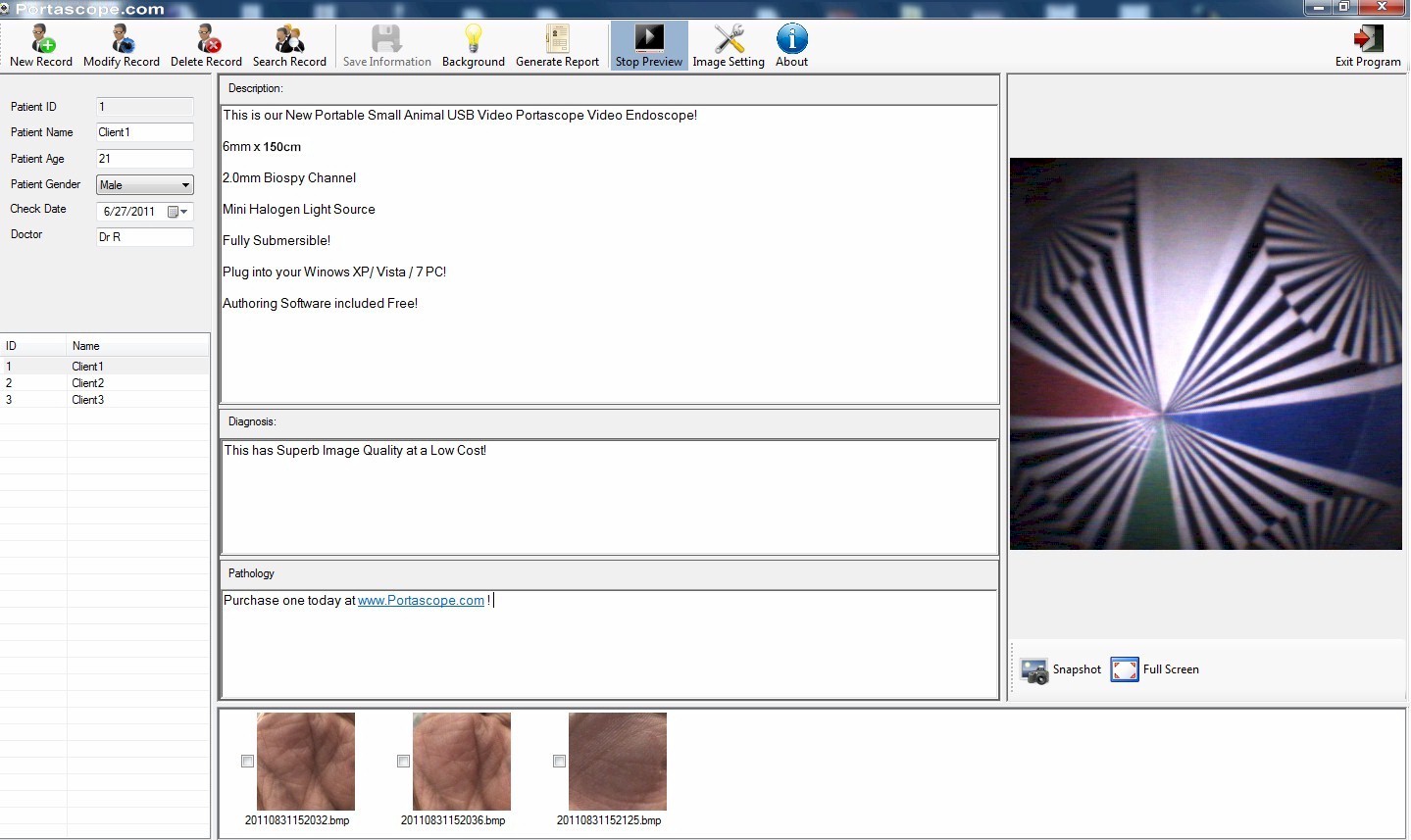Click the live endoscope preview image
The width and height of the screenshot is (1411, 840).
pyautogui.click(x=1206, y=354)
